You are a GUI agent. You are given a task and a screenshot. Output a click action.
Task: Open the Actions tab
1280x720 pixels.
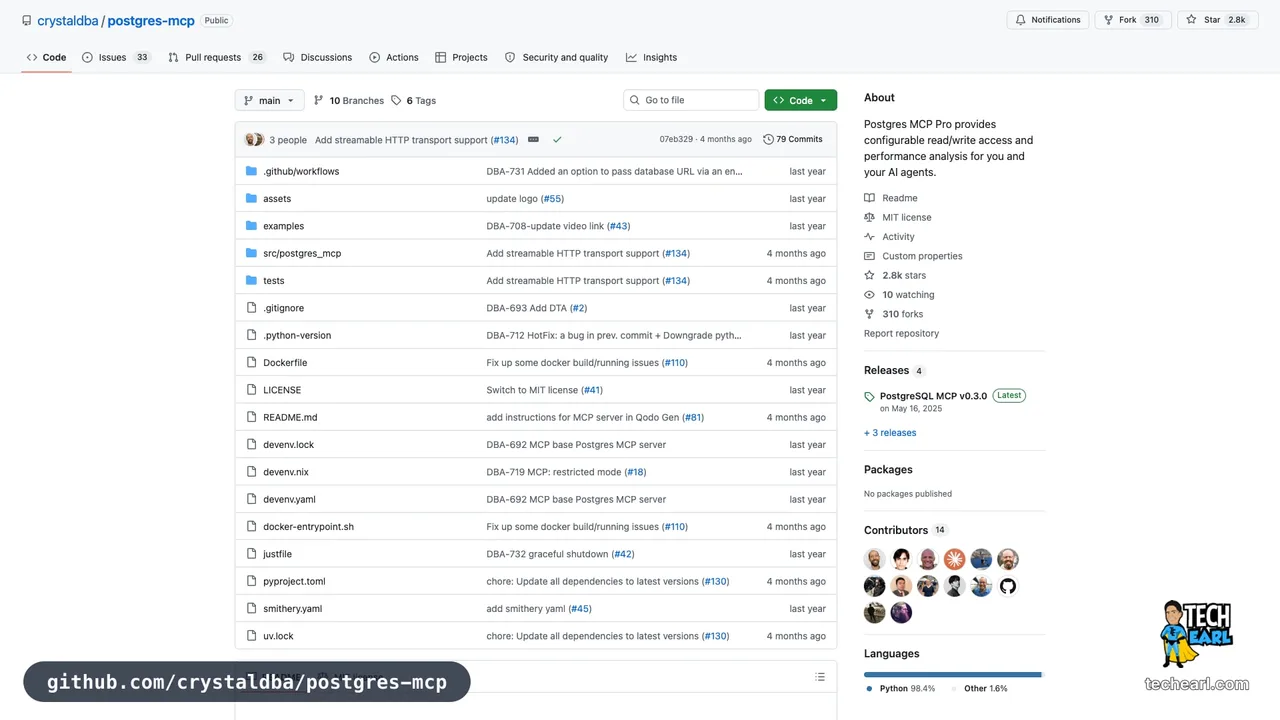(394, 57)
